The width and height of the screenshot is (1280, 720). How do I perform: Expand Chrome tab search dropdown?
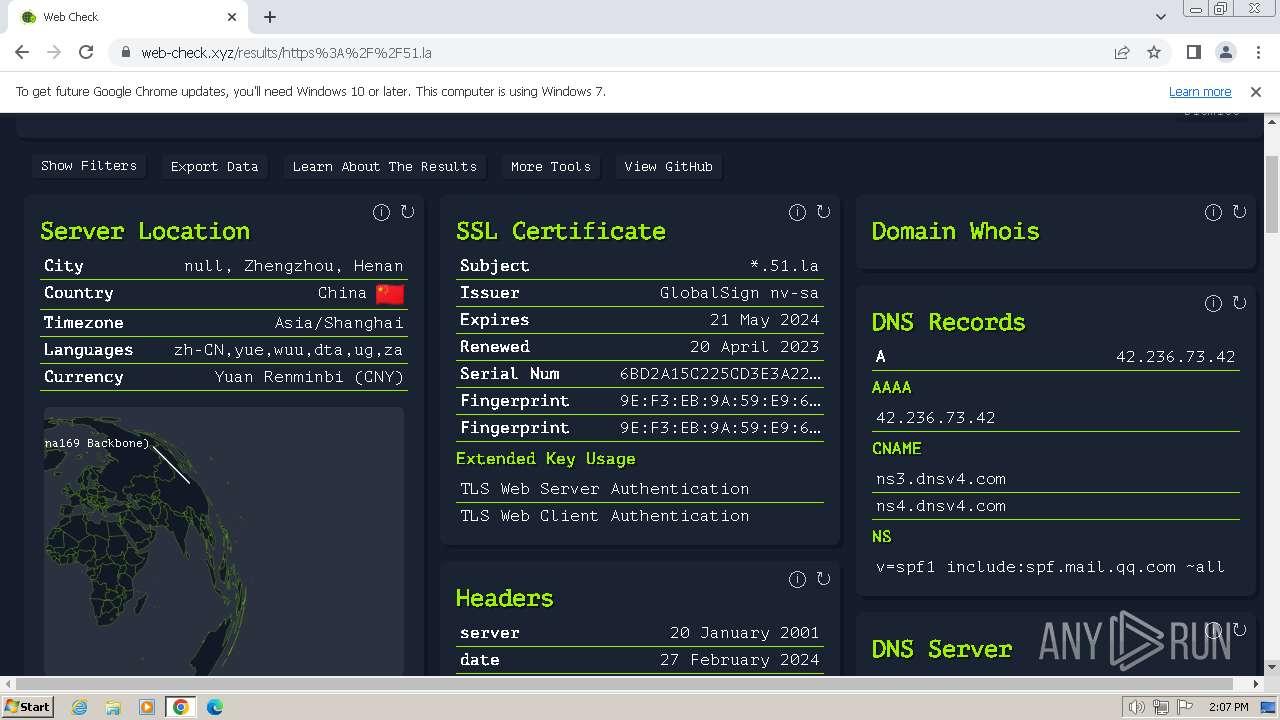[1160, 17]
